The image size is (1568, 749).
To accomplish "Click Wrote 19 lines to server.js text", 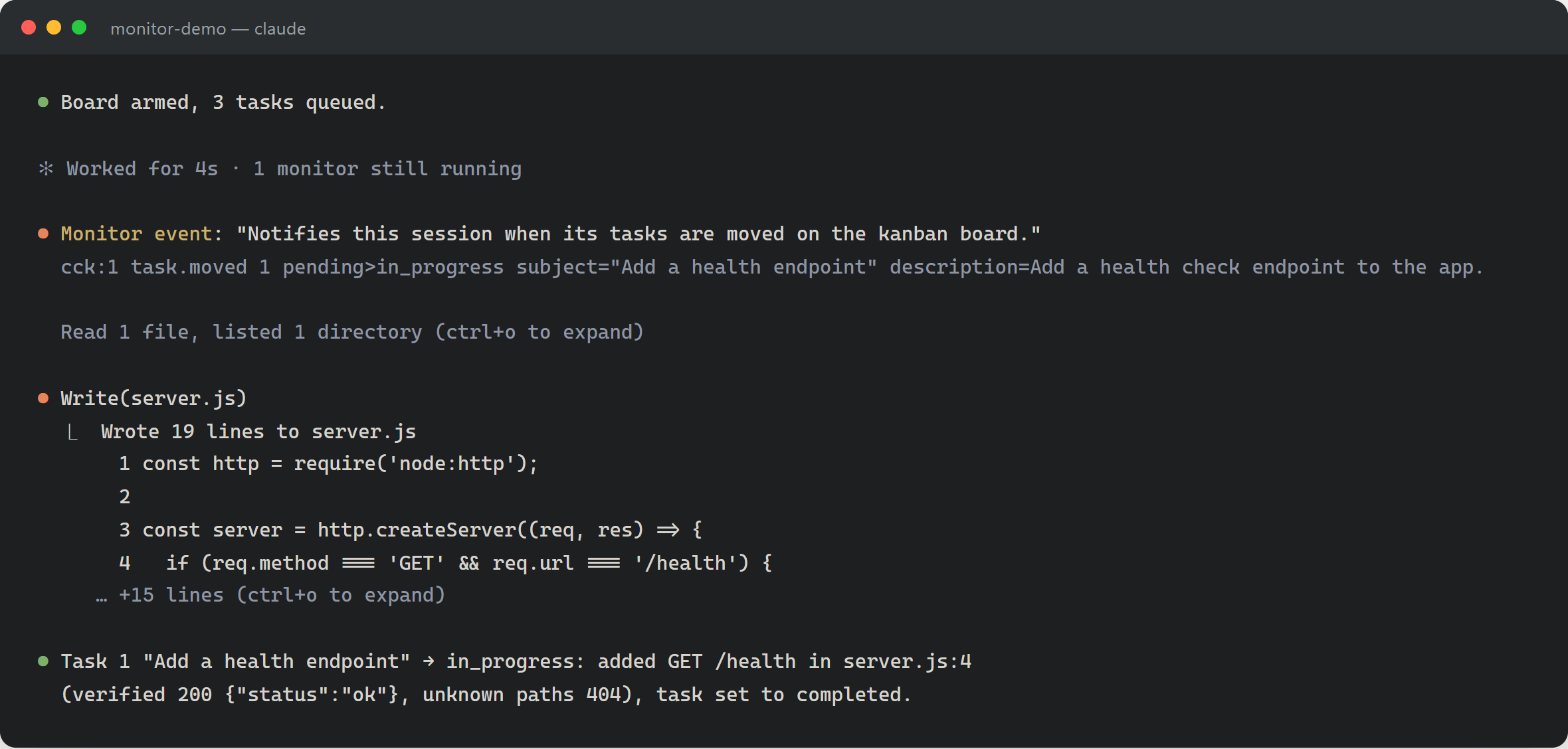I will (258, 432).
